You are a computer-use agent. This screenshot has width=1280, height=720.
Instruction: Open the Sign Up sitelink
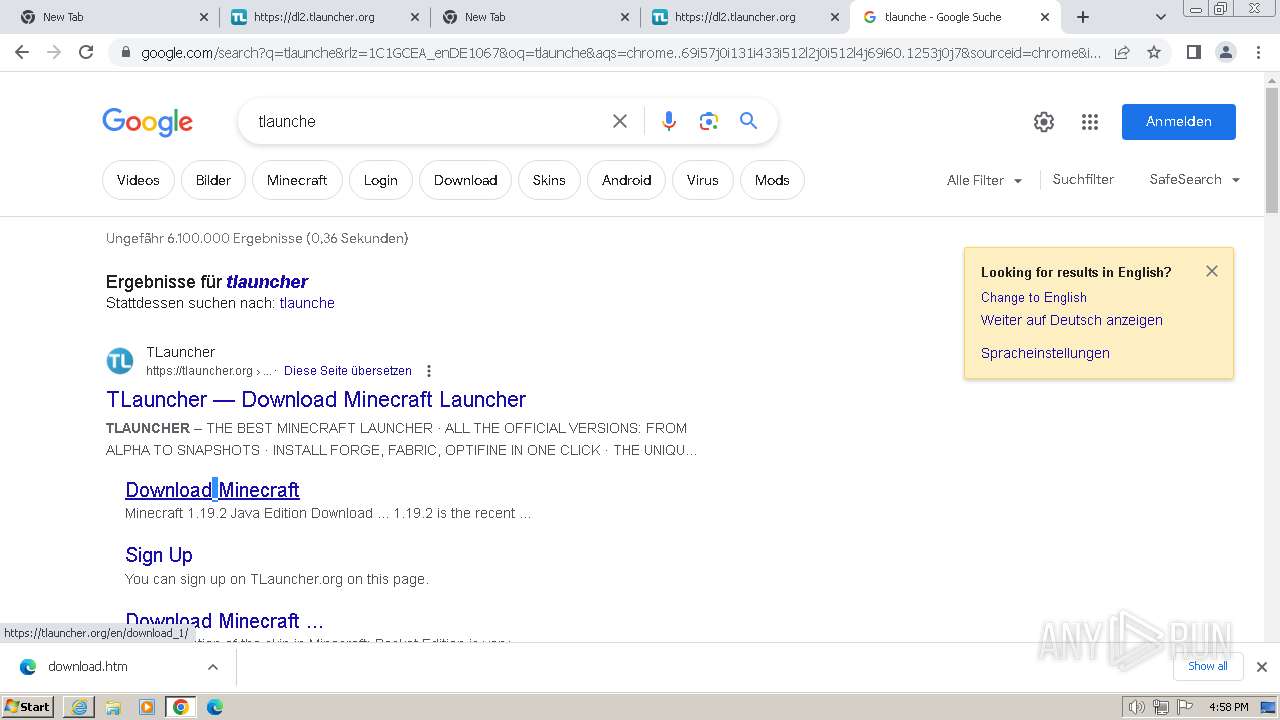159,555
